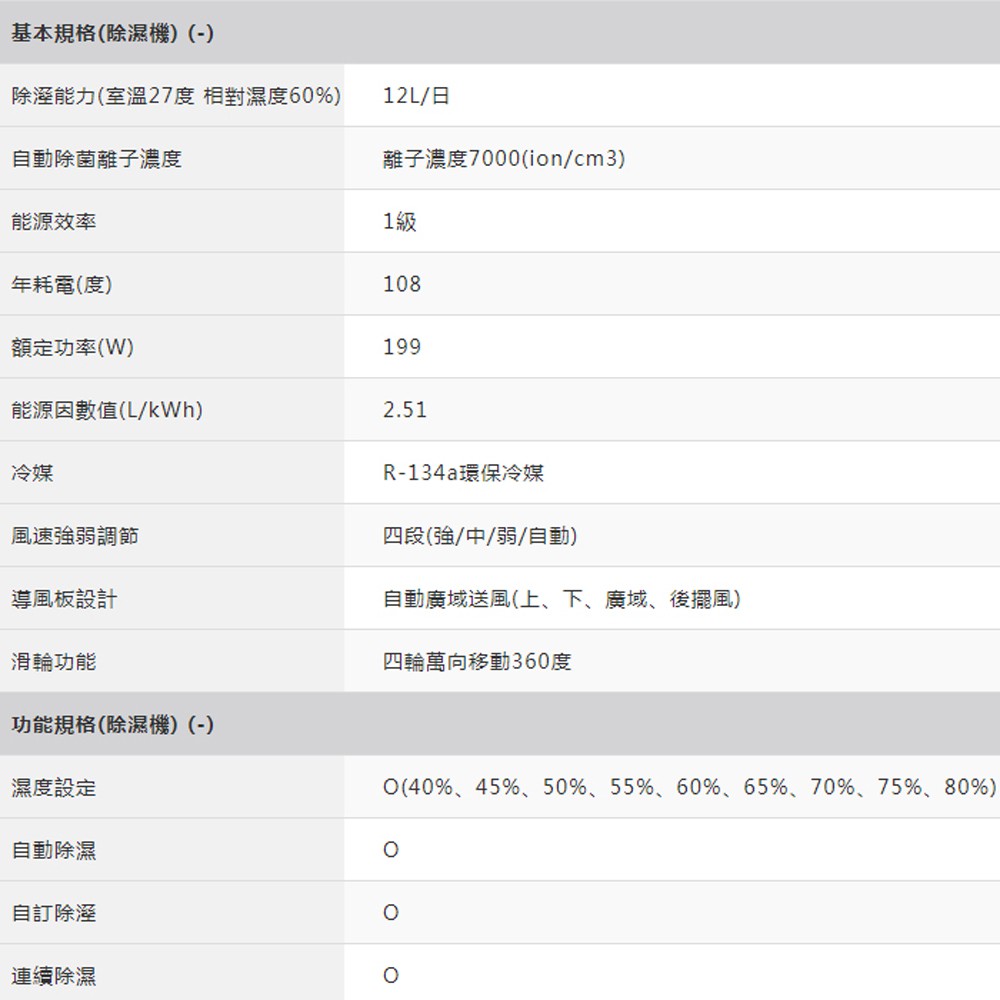Click the 風速強弱調節 row label
This screenshot has width=1000, height=1000.
point(75,537)
